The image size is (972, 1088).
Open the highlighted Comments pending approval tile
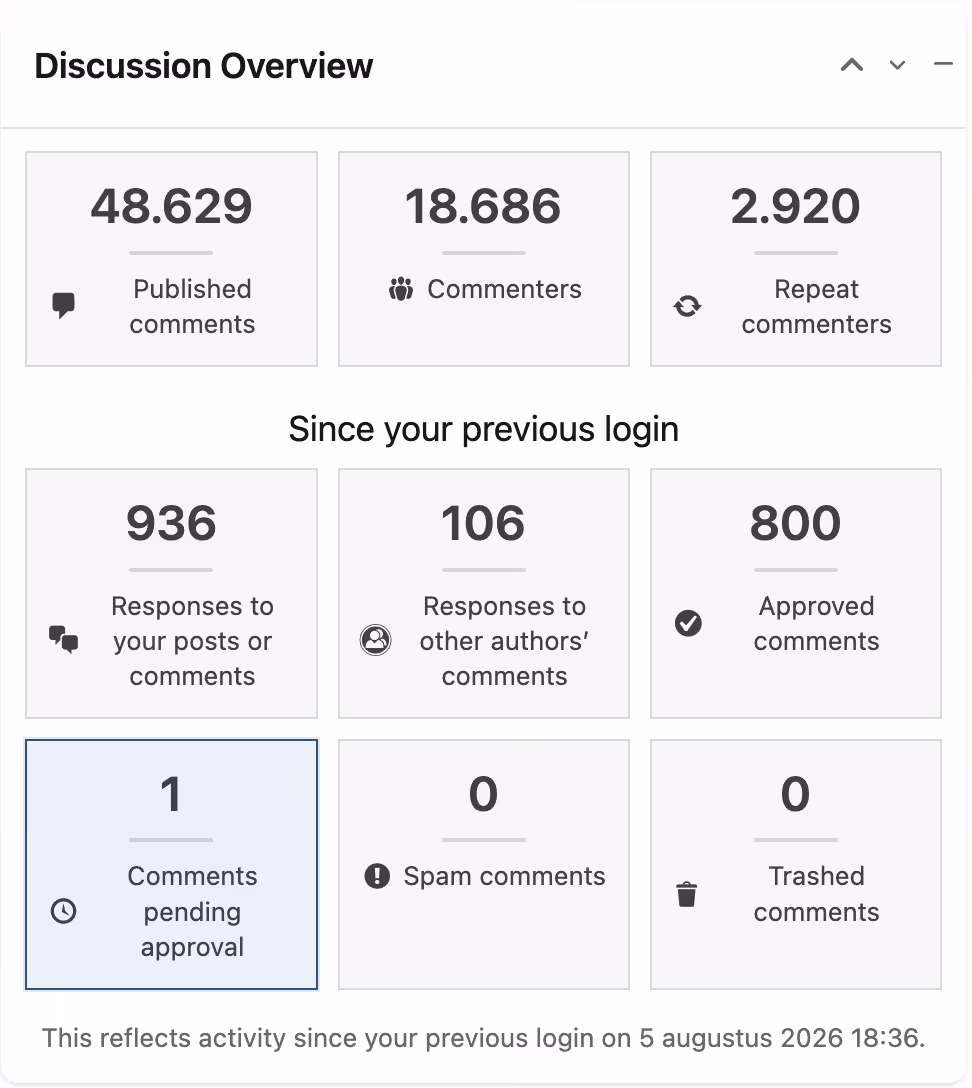tap(171, 864)
